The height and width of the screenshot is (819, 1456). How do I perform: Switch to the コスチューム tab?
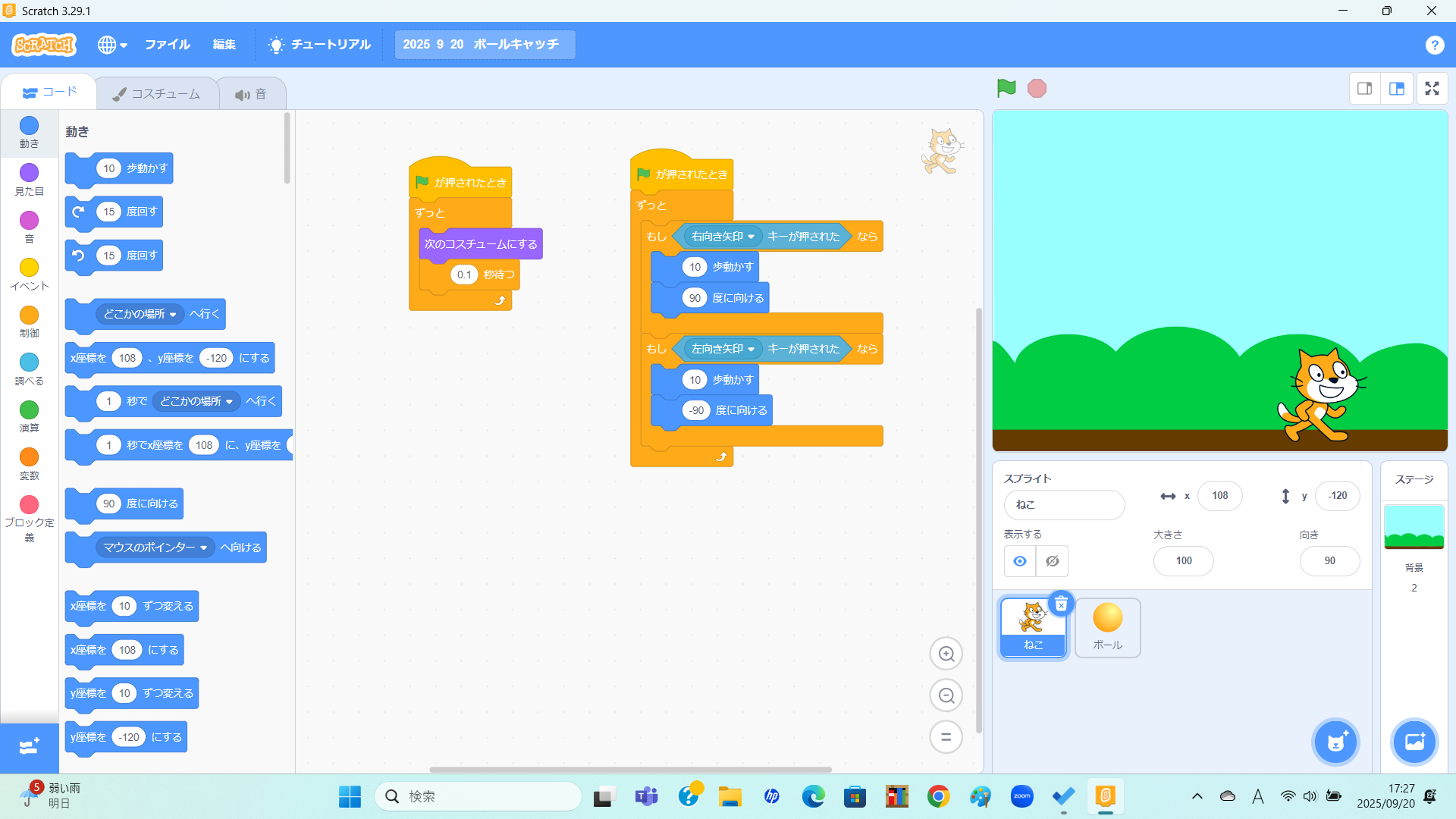point(157,94)
